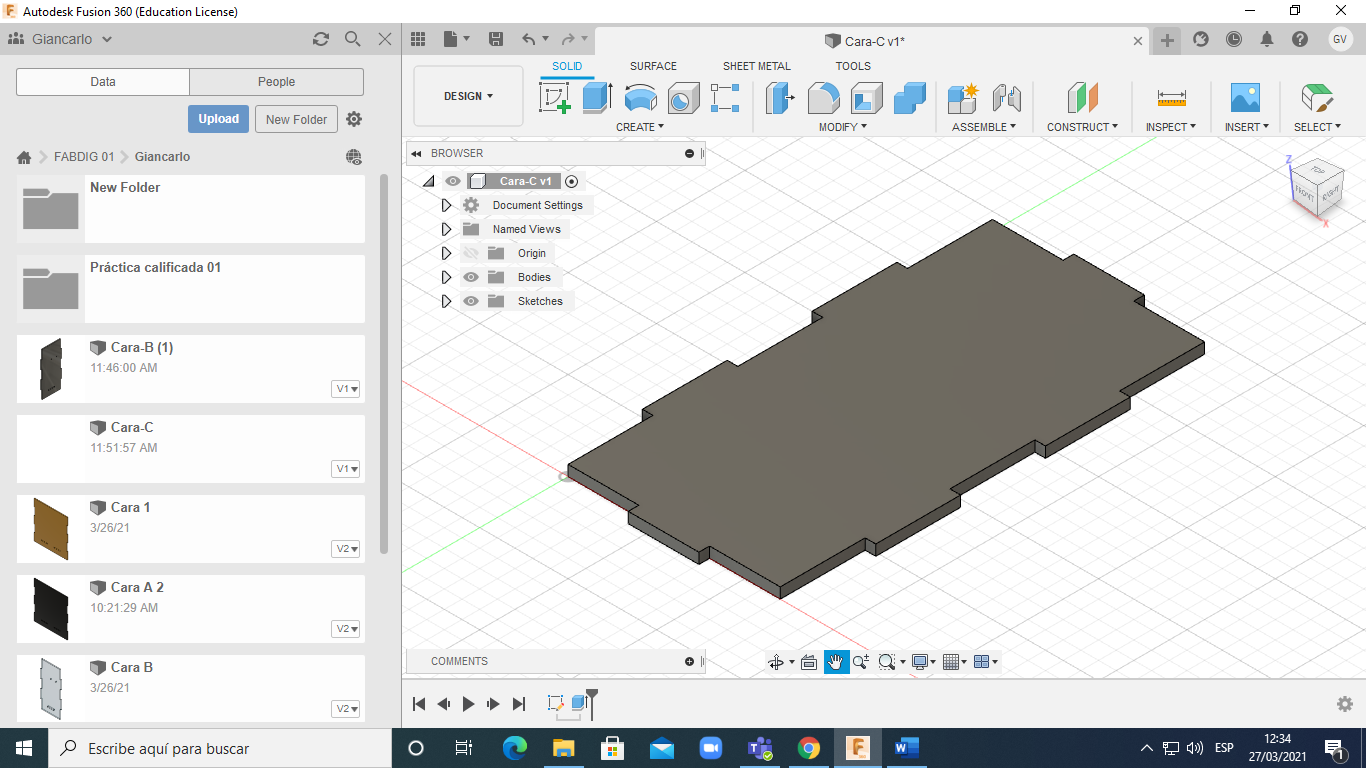
Task: Toggle Sketches folder visibility eye
Action: point(471,301)
